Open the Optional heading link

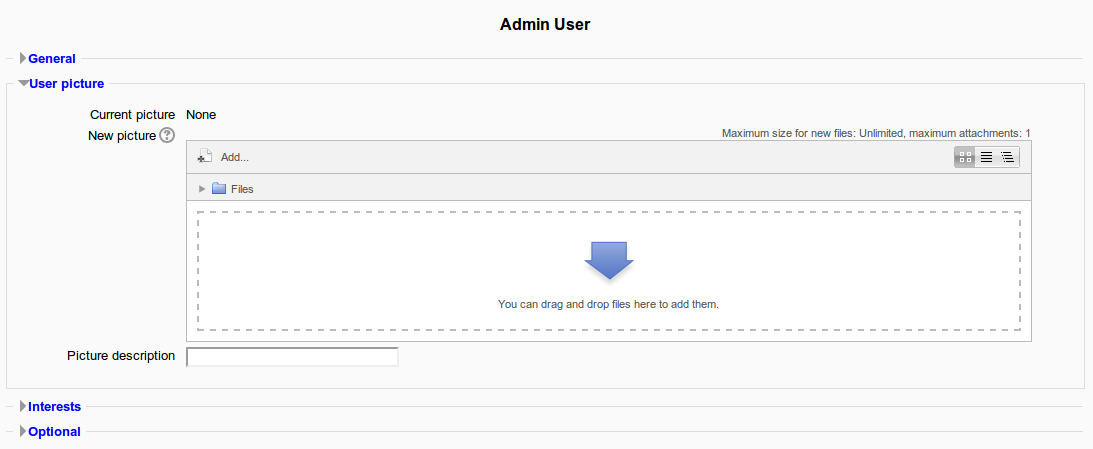pos(54,432)
